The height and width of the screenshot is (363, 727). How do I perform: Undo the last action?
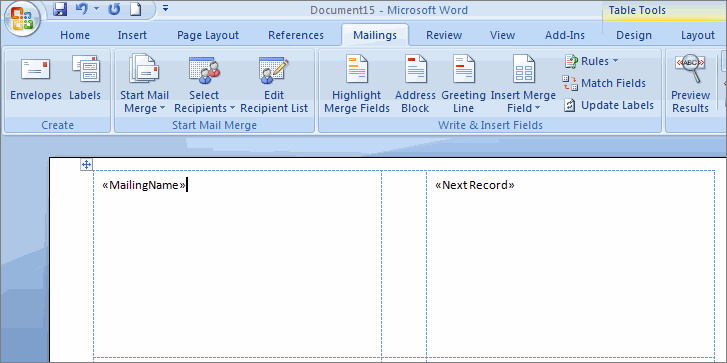click(81, 9)
